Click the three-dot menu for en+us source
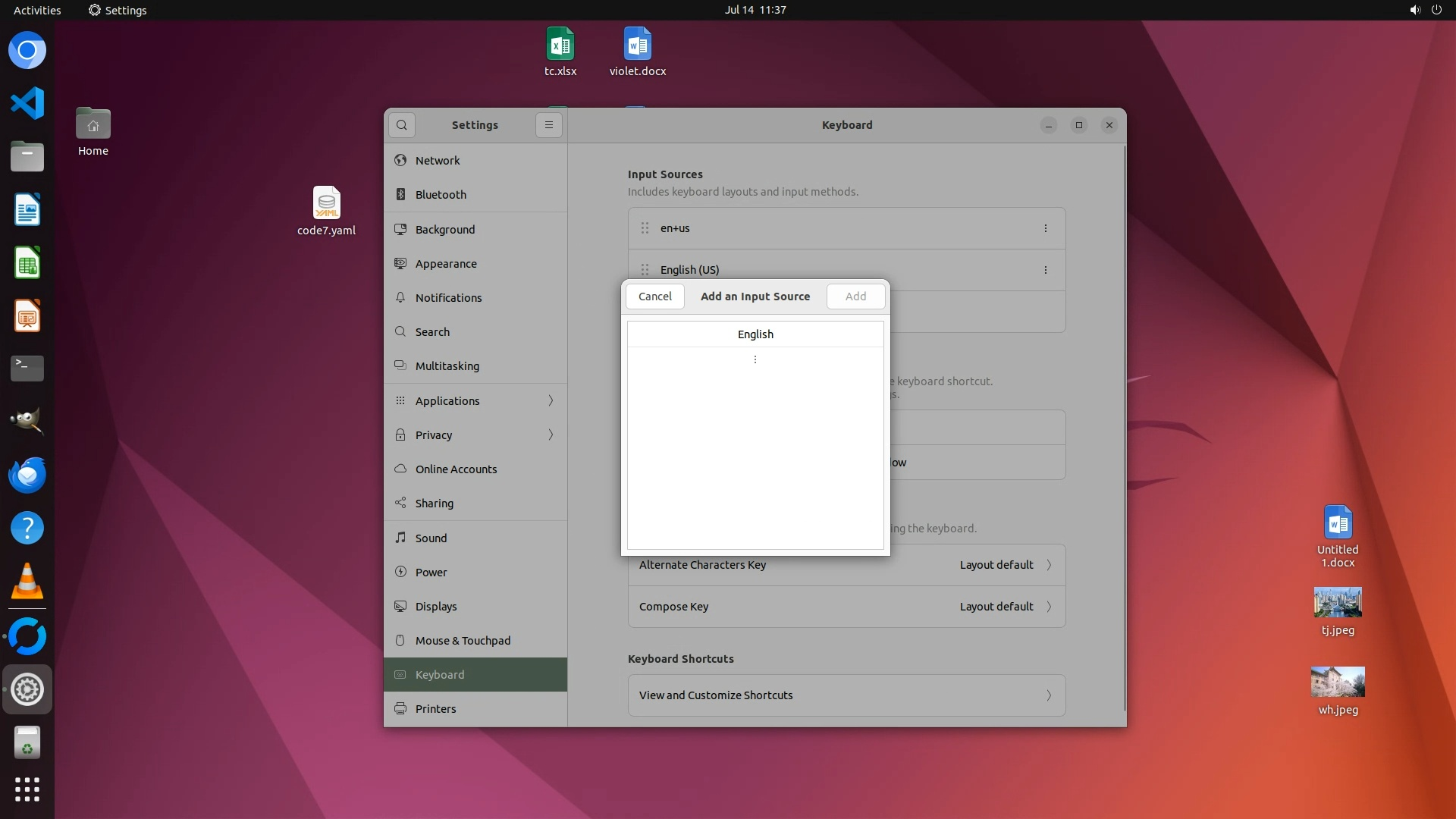Image resolution: width=1456 pixels, height=819 pixels. 1045,228
